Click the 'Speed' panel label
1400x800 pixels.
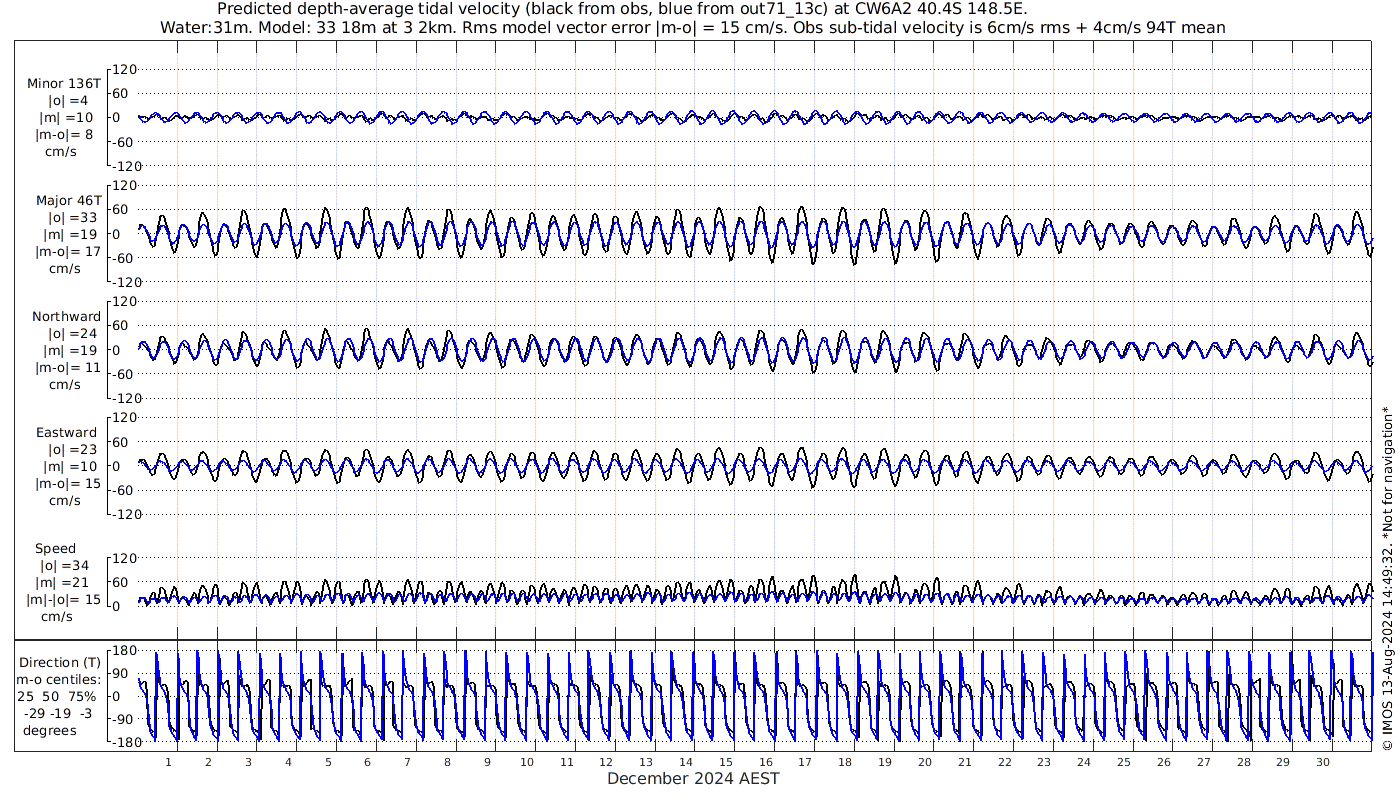55,549
